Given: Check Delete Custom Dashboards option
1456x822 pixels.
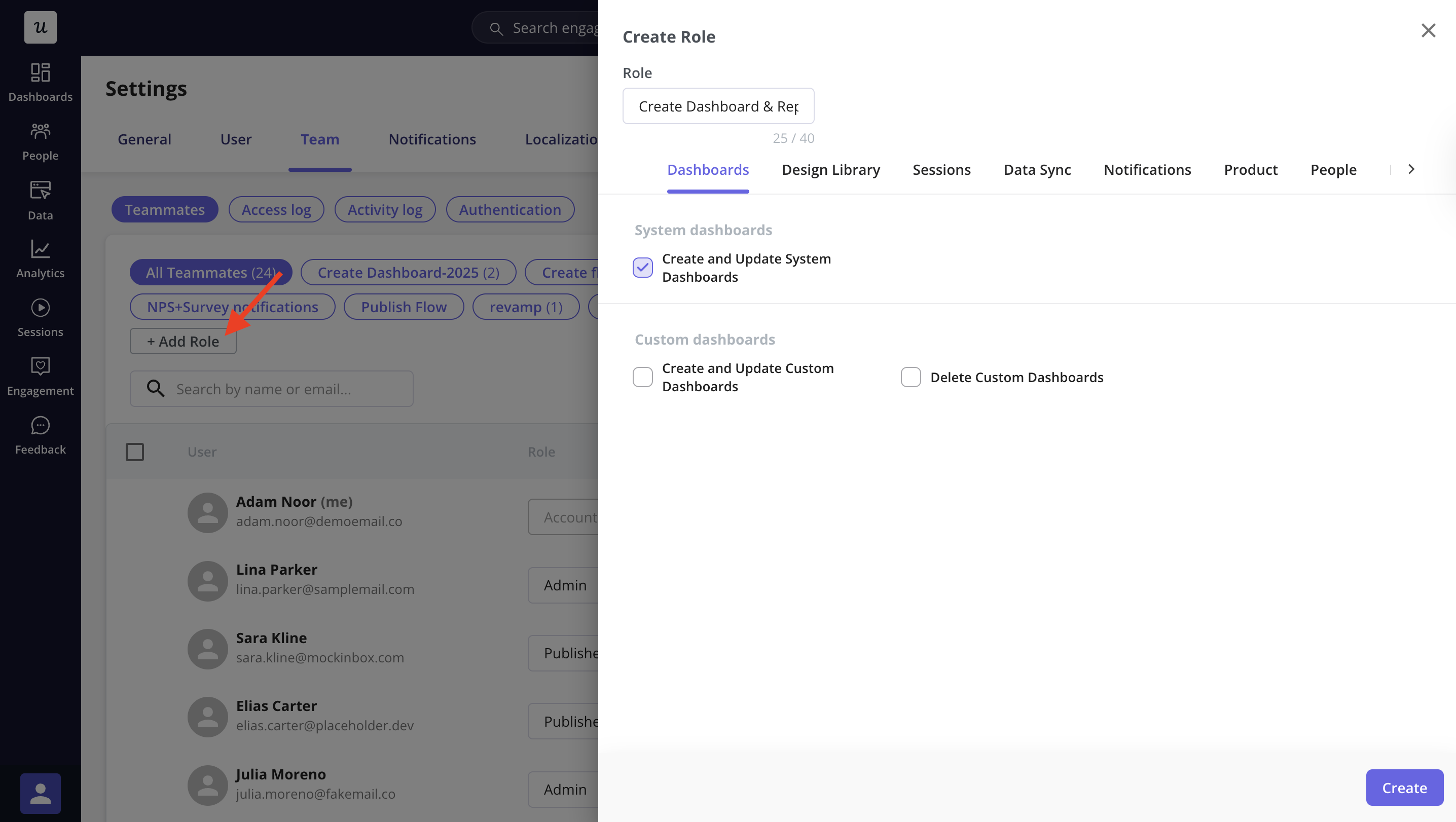Looking at the screenshot, I should tap(911, 377).
